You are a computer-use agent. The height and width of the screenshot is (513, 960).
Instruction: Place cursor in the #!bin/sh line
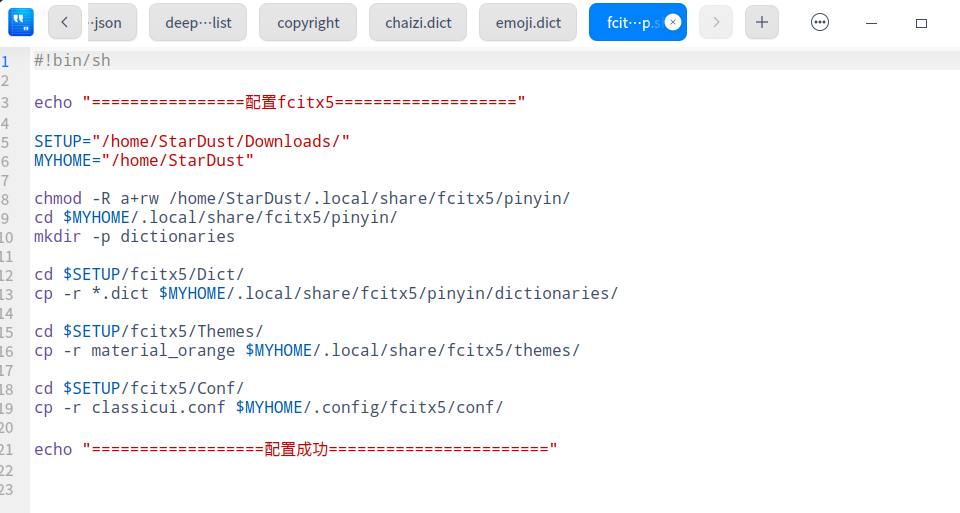pos(72,61)
